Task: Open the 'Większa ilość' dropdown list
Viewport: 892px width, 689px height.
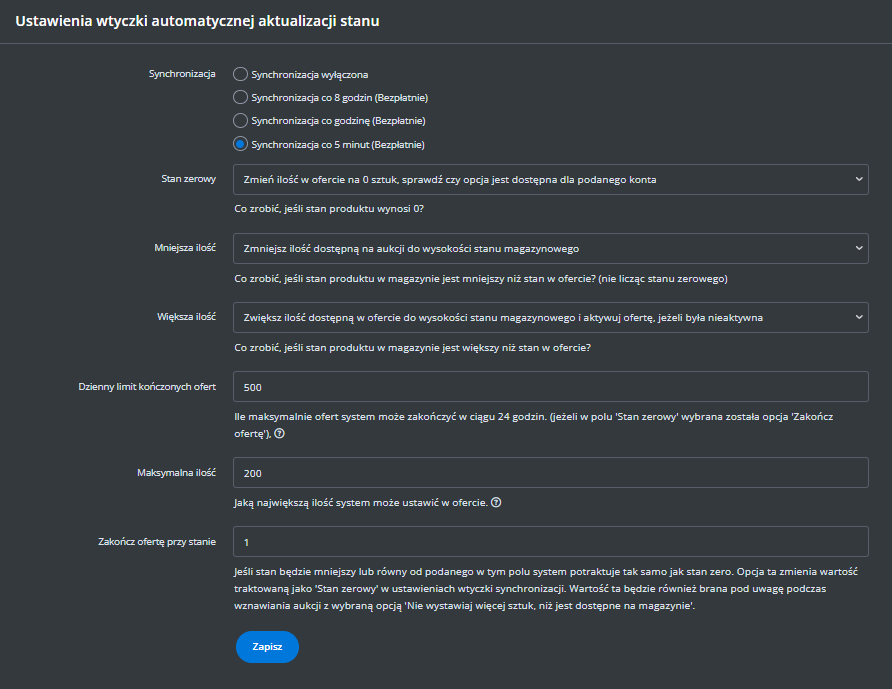Action: (550, 318)
